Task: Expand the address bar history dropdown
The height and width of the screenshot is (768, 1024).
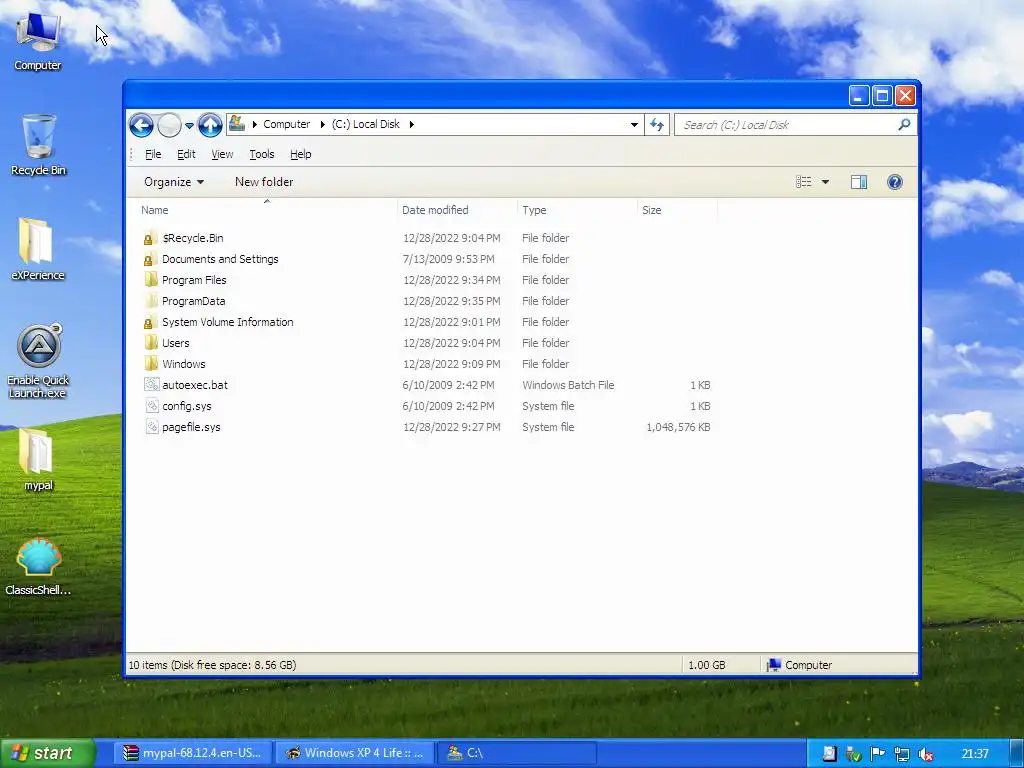Action: (x=634, y=124)
